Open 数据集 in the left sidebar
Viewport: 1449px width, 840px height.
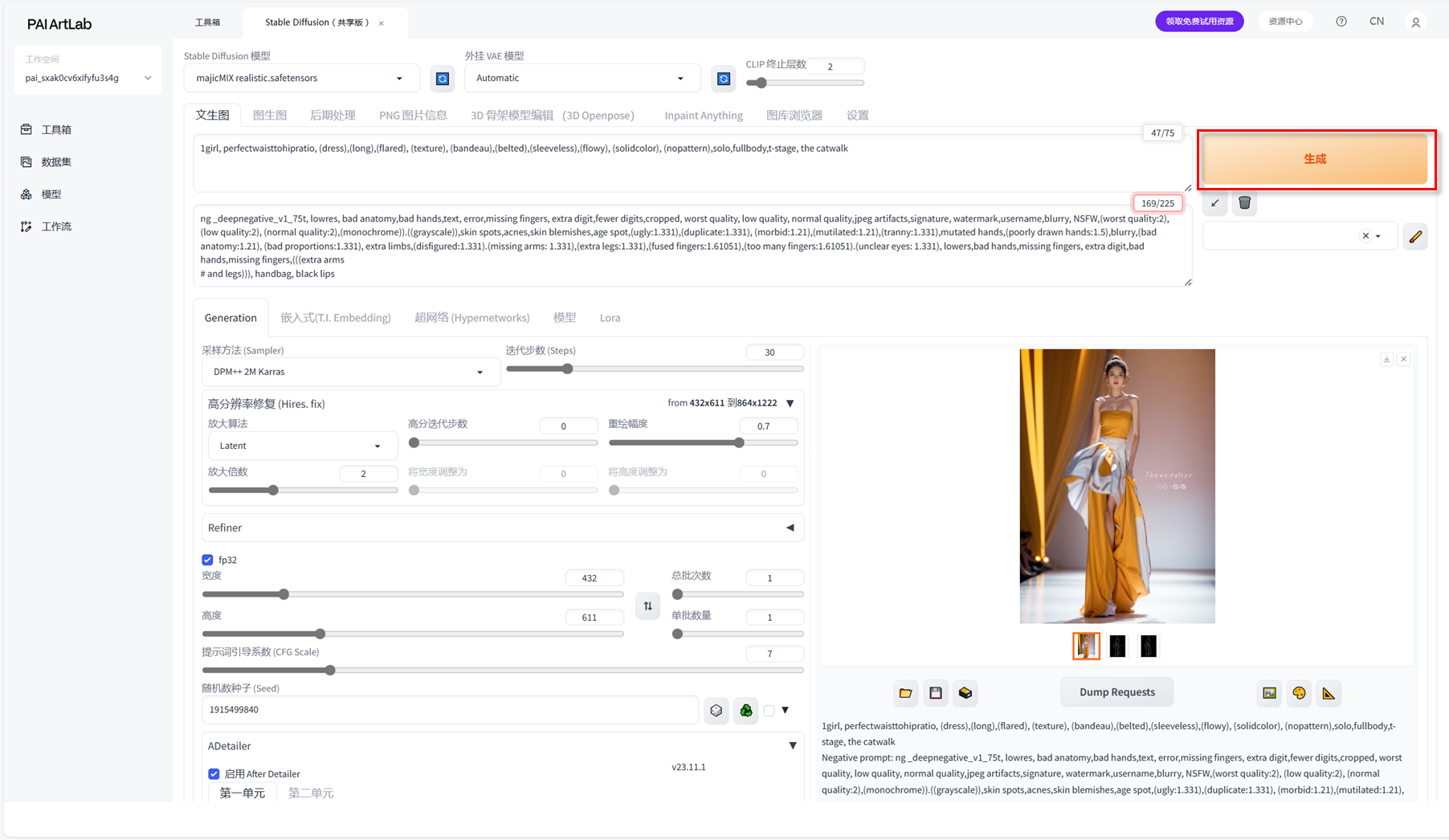(x=47, y=161)
